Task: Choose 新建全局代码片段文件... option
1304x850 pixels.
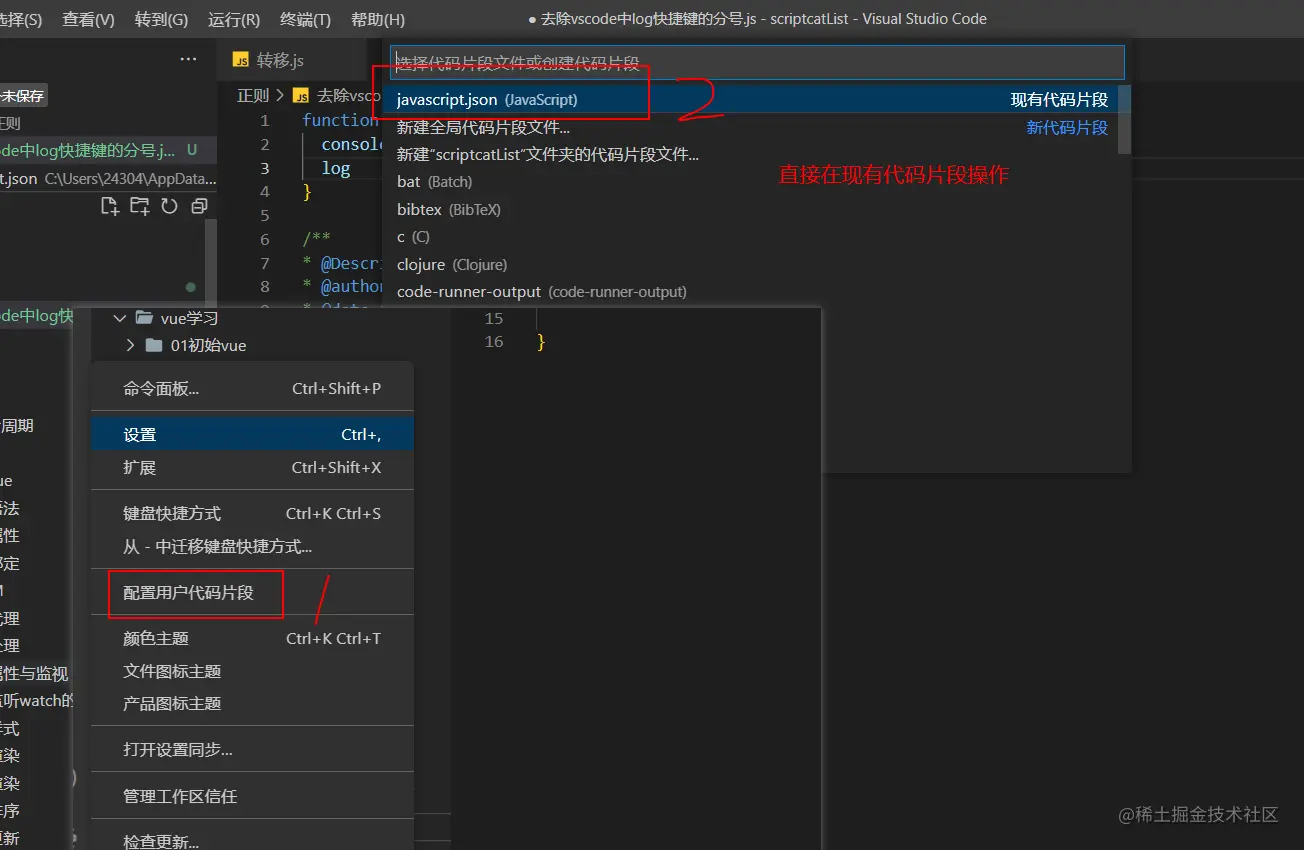Action: 749,127
